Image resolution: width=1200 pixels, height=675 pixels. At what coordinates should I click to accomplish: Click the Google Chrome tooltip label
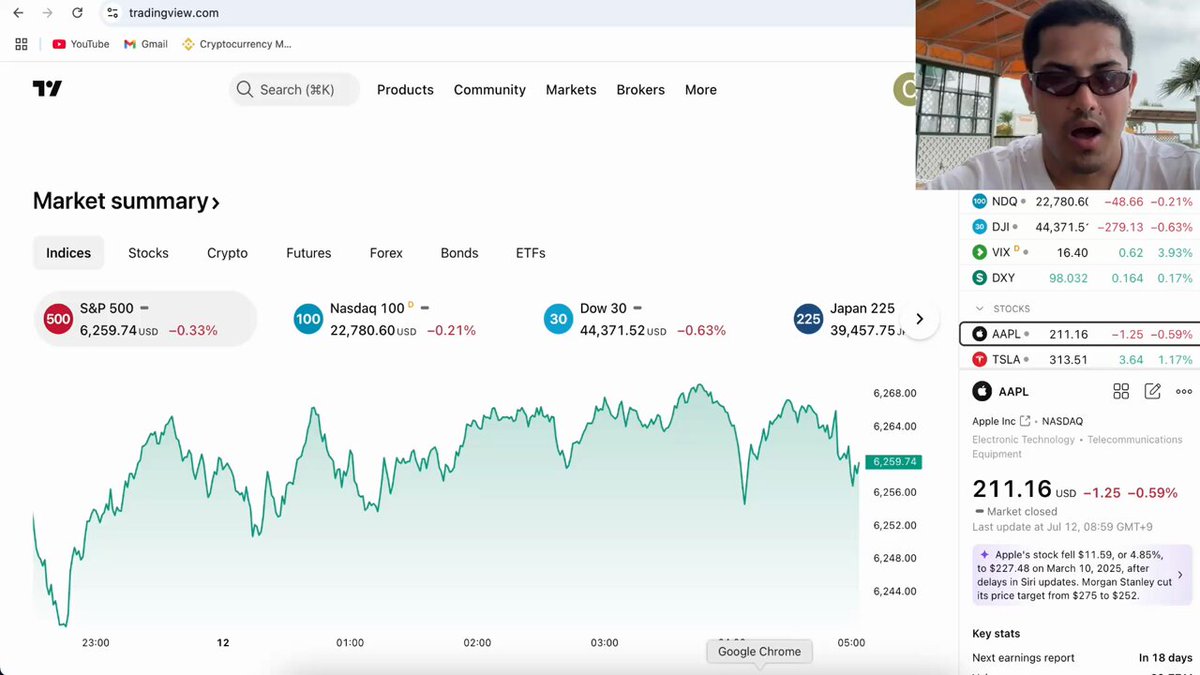pyautogui.click(x=759, y=651)
